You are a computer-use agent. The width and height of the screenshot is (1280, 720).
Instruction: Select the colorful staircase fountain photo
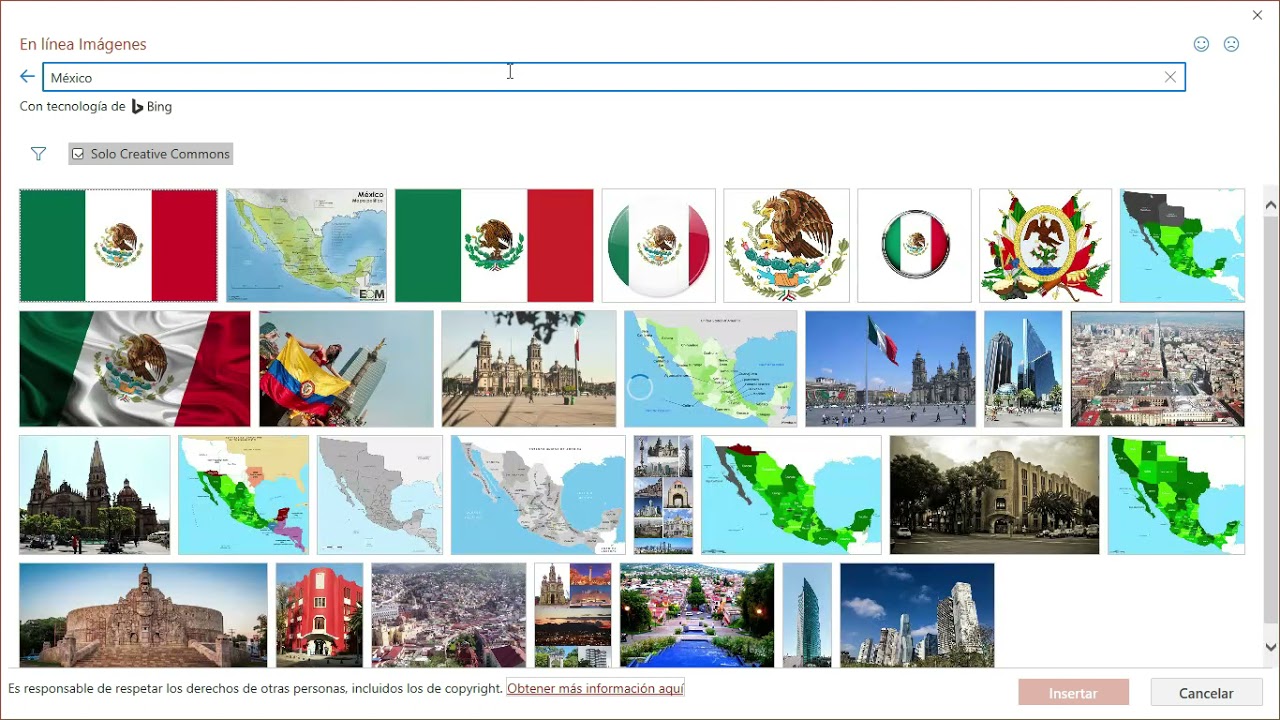(697, 615)
